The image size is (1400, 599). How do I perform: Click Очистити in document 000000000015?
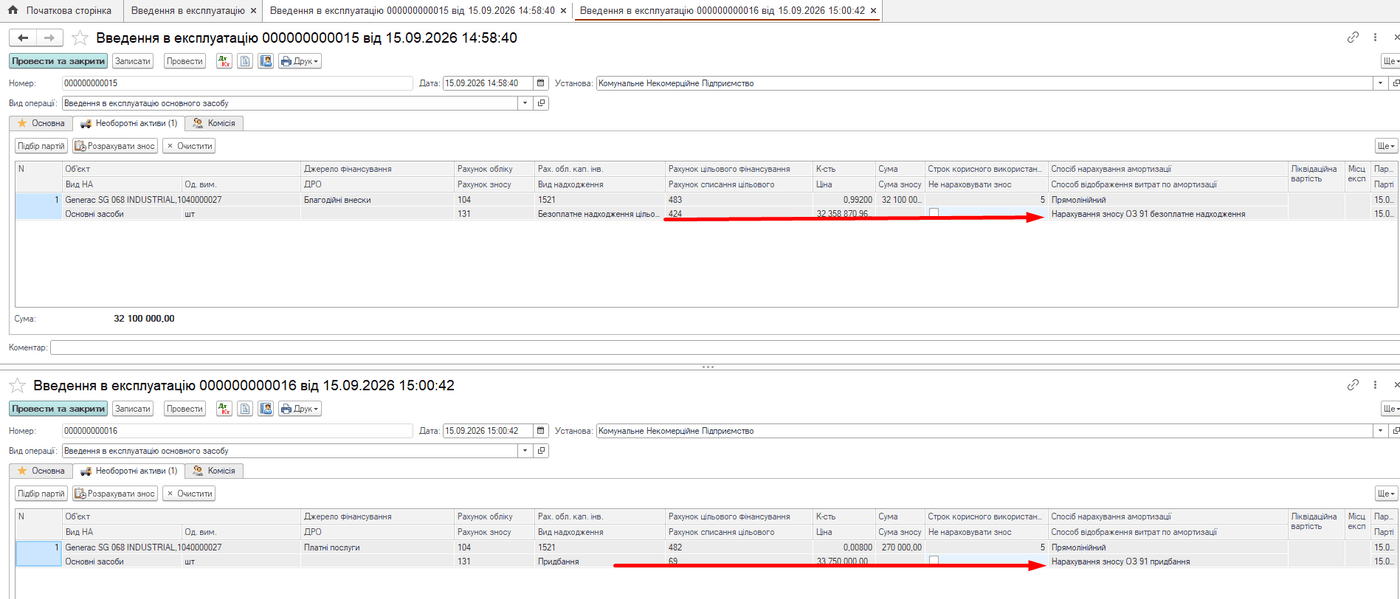(189, 146)
